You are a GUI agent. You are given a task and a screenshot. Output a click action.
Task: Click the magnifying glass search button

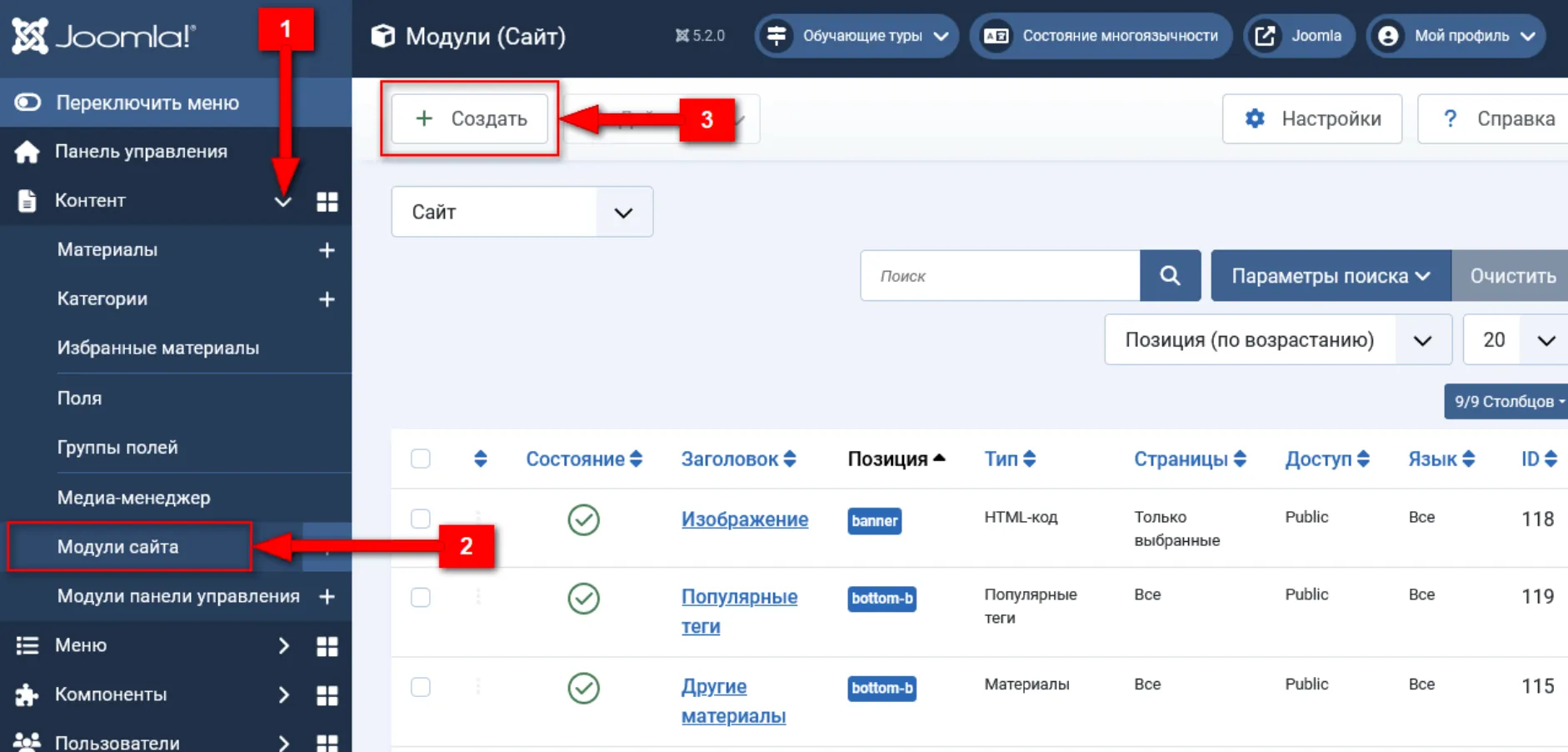coord(1170,276)
